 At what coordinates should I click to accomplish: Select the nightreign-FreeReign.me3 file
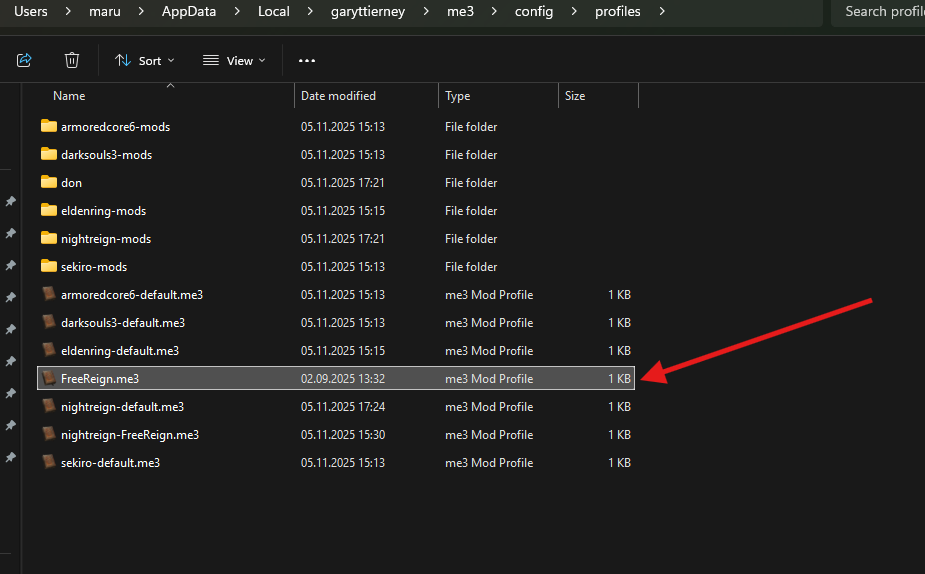tap(130, 435)
